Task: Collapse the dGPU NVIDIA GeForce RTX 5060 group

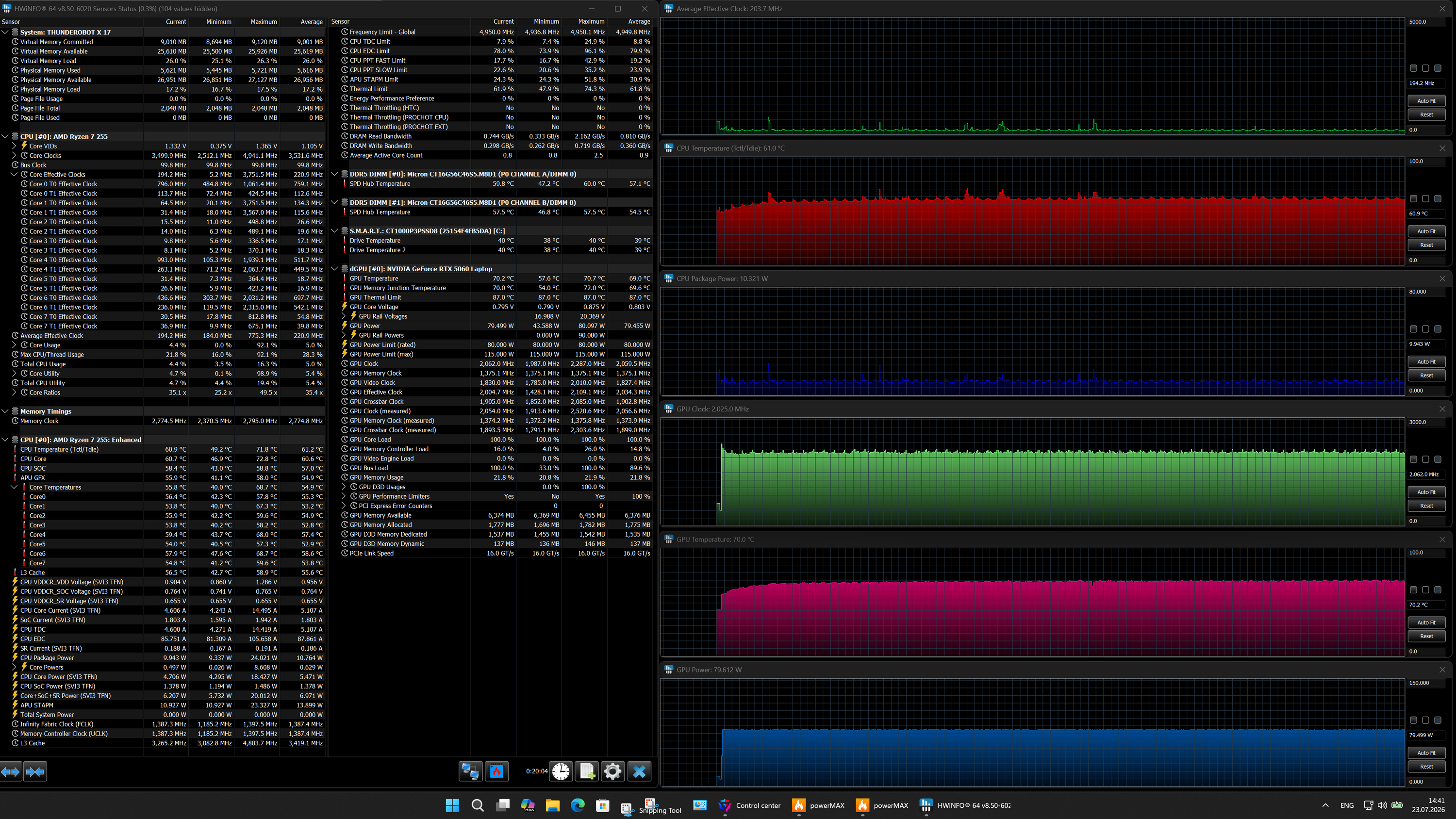Action: 334,269
